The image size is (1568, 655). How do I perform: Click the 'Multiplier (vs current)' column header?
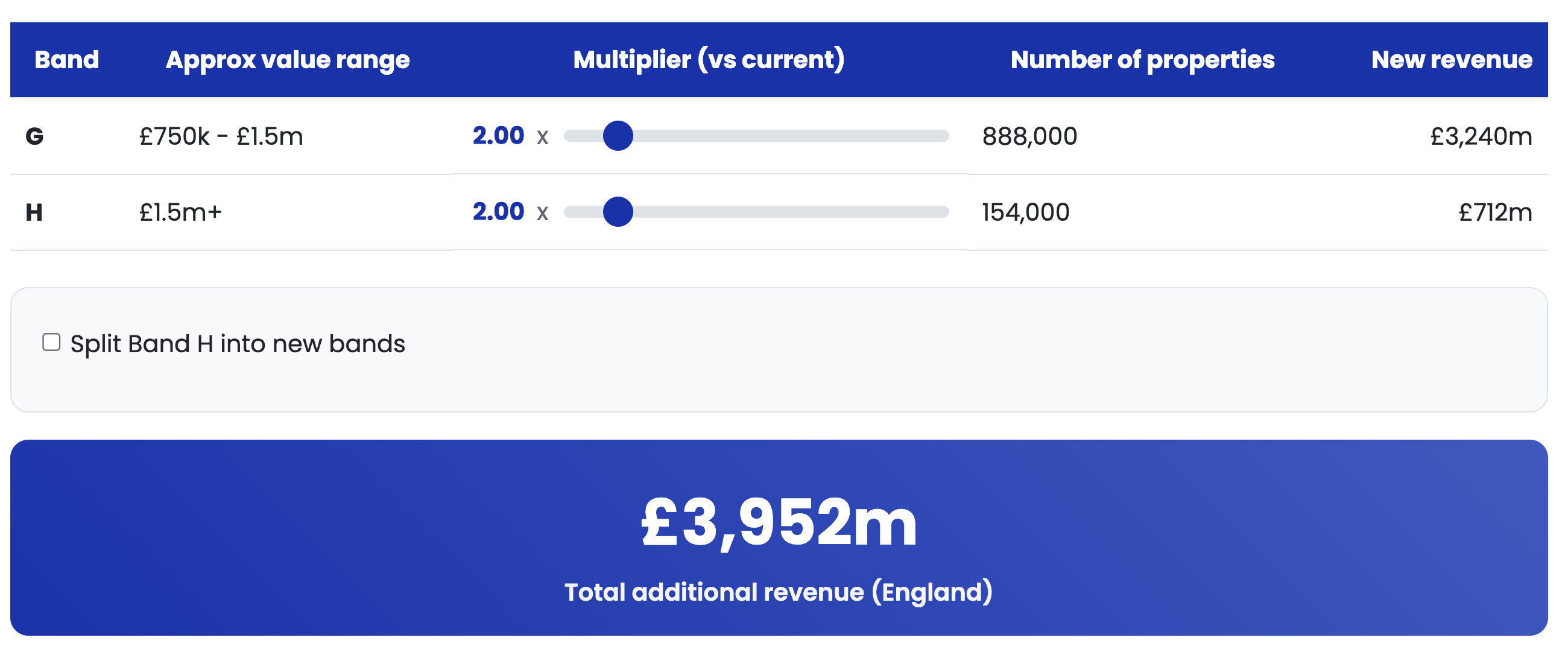(x=709, y=60)
